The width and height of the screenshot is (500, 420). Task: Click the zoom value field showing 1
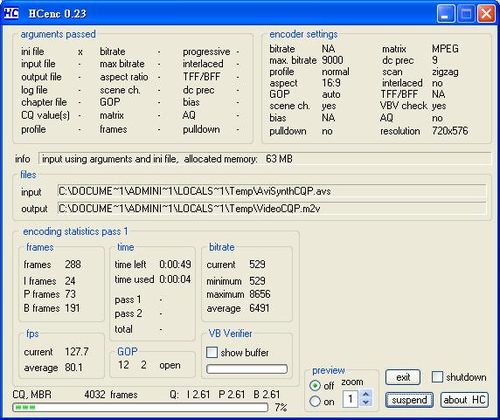(x=351, y=399)
